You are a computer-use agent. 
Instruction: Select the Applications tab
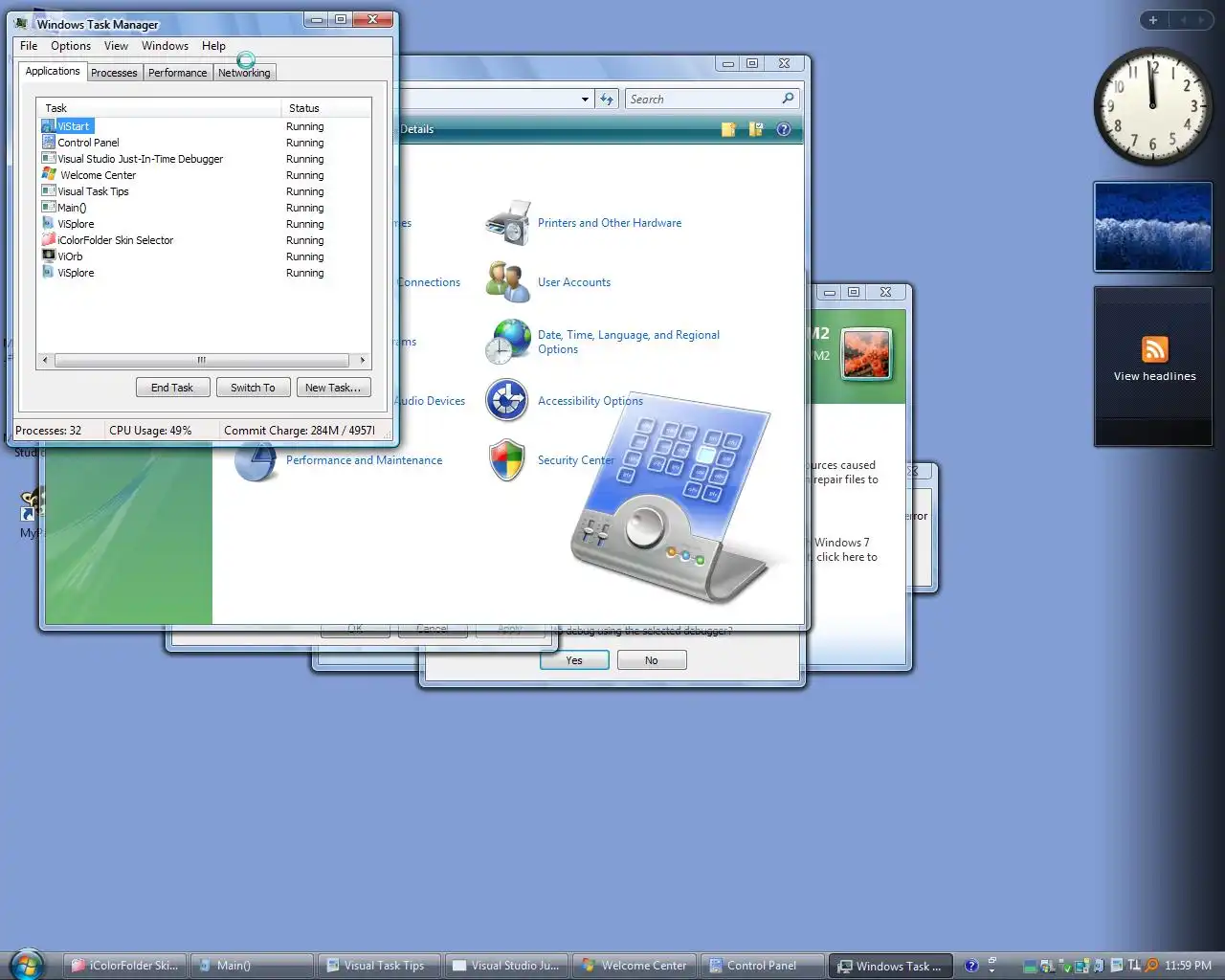pyautogui.click(x=53, y=71)
